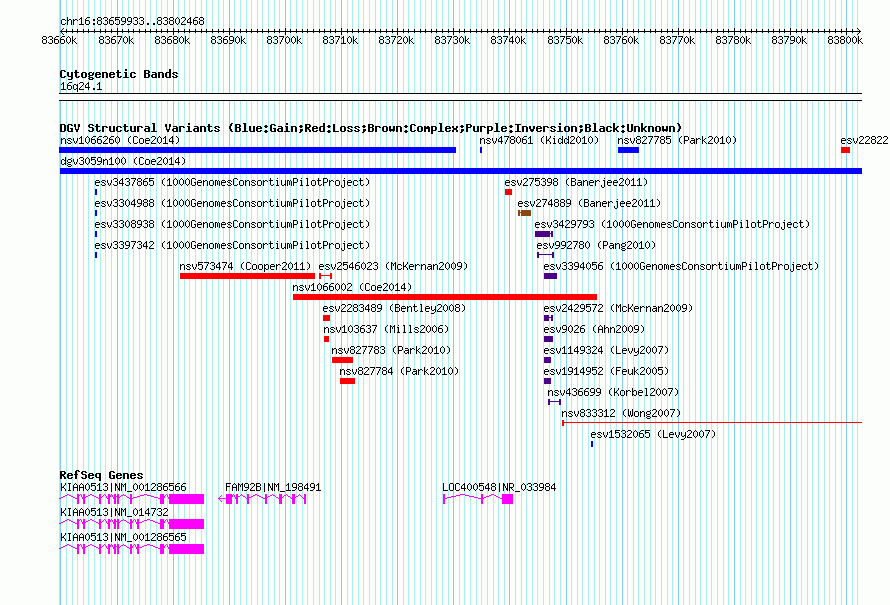Select the nsv833312 (Wong2007) red line
This screenshot has width=890, height=605.
pos(712,423)
